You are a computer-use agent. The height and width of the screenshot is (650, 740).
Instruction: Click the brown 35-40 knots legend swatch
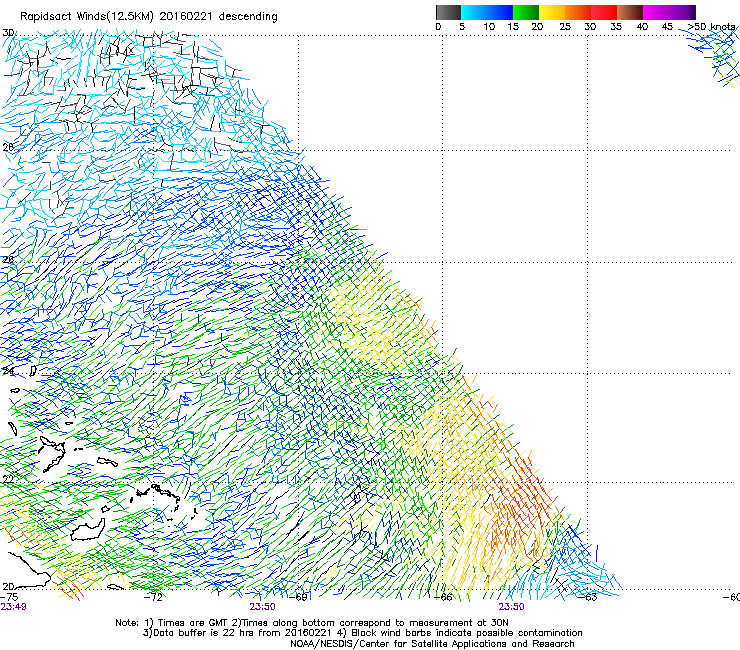click(x=630, y=12)
